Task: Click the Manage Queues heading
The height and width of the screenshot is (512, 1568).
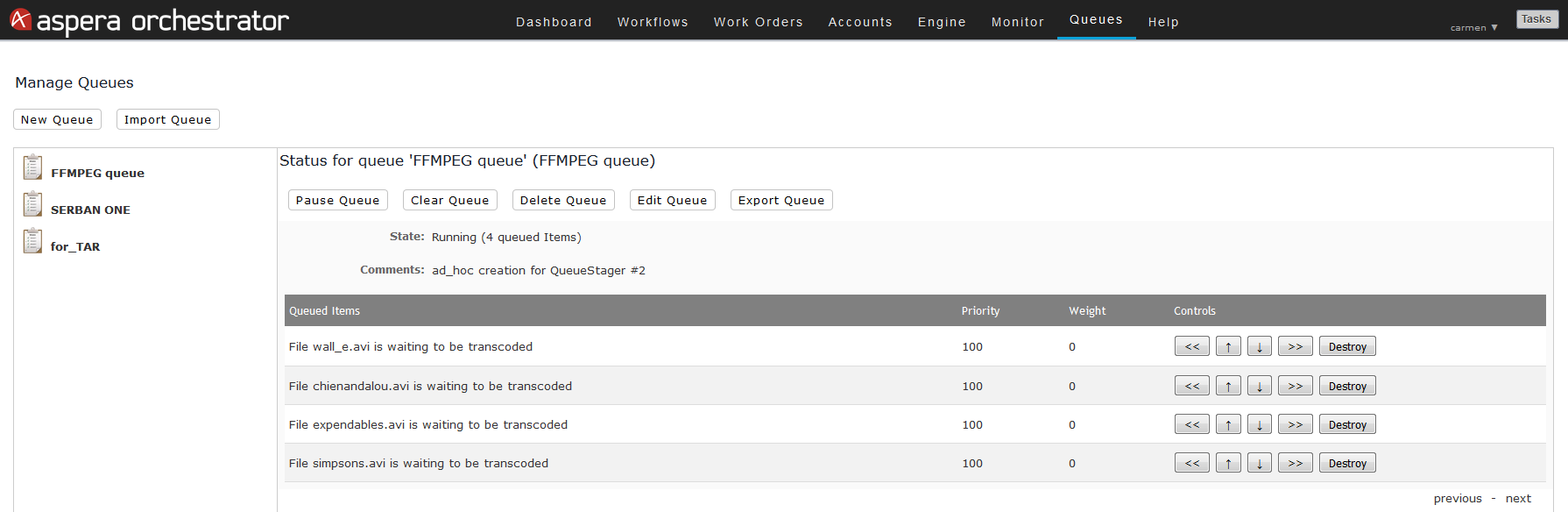Action: 74,82
